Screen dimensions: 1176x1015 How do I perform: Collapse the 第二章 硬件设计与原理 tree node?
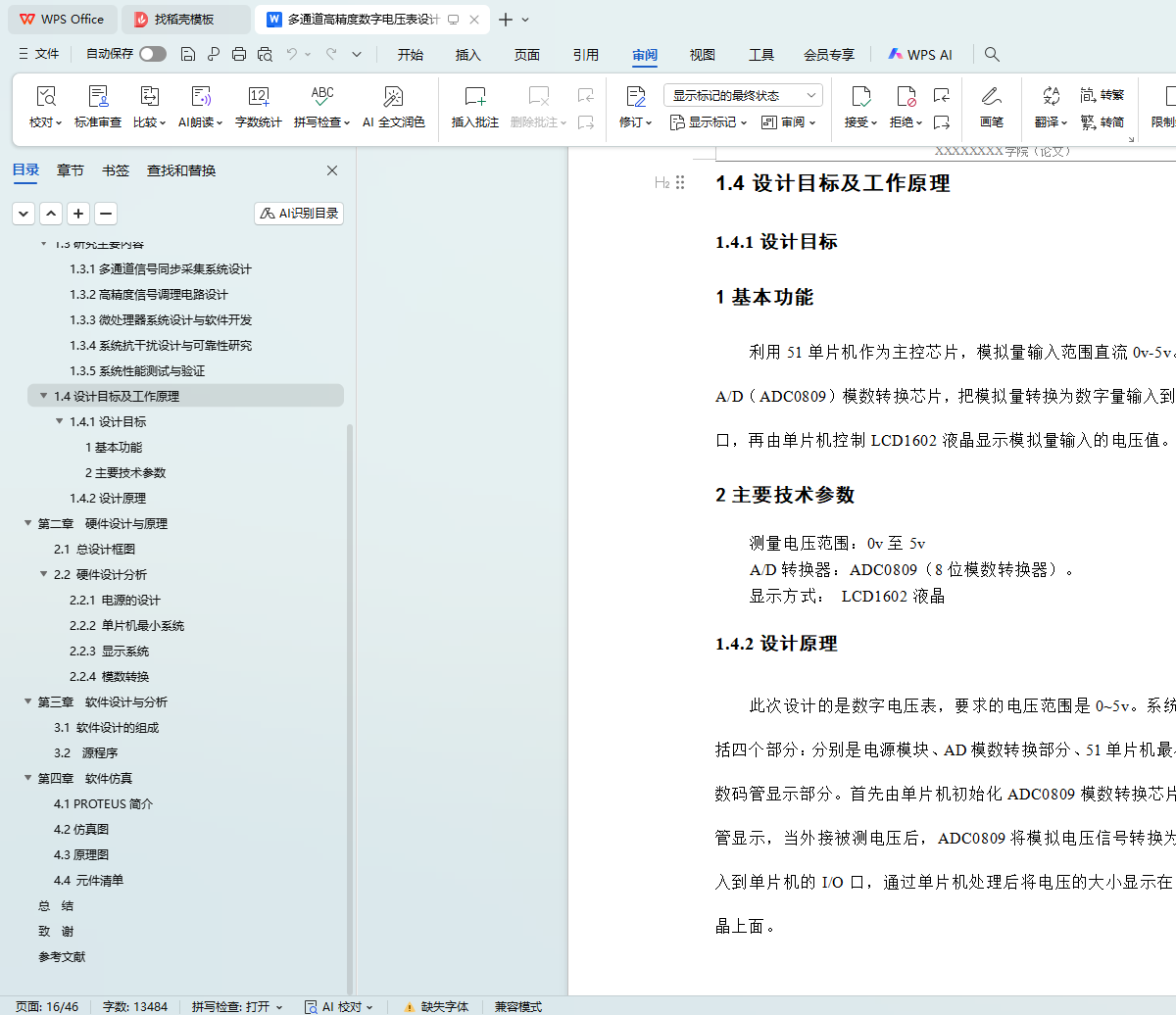point(28,524)
